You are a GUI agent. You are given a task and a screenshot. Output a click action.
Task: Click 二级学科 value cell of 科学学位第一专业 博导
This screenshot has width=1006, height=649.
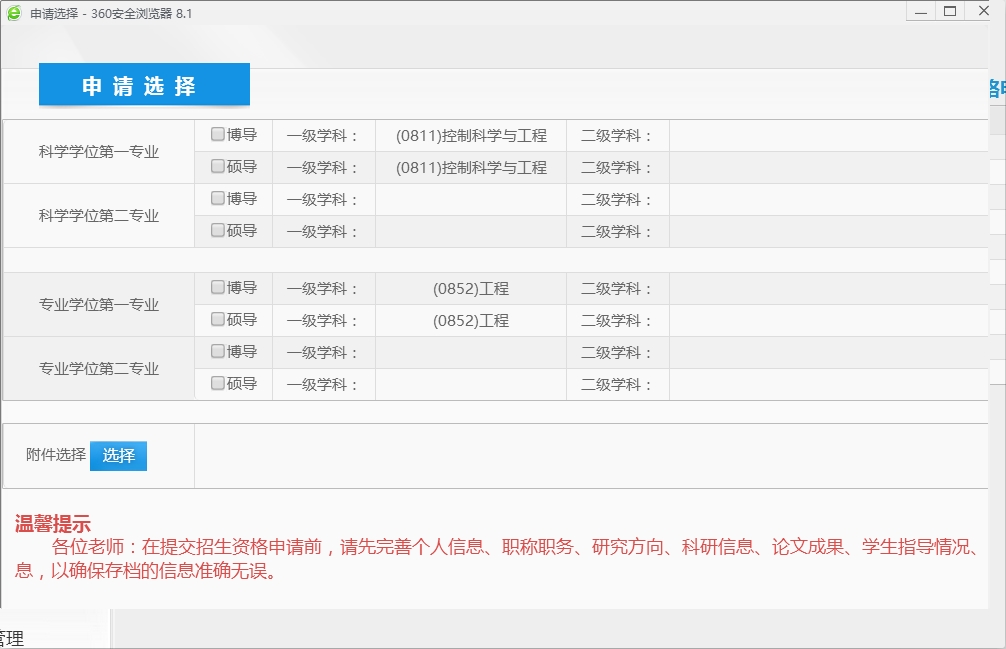coord(828,136)
